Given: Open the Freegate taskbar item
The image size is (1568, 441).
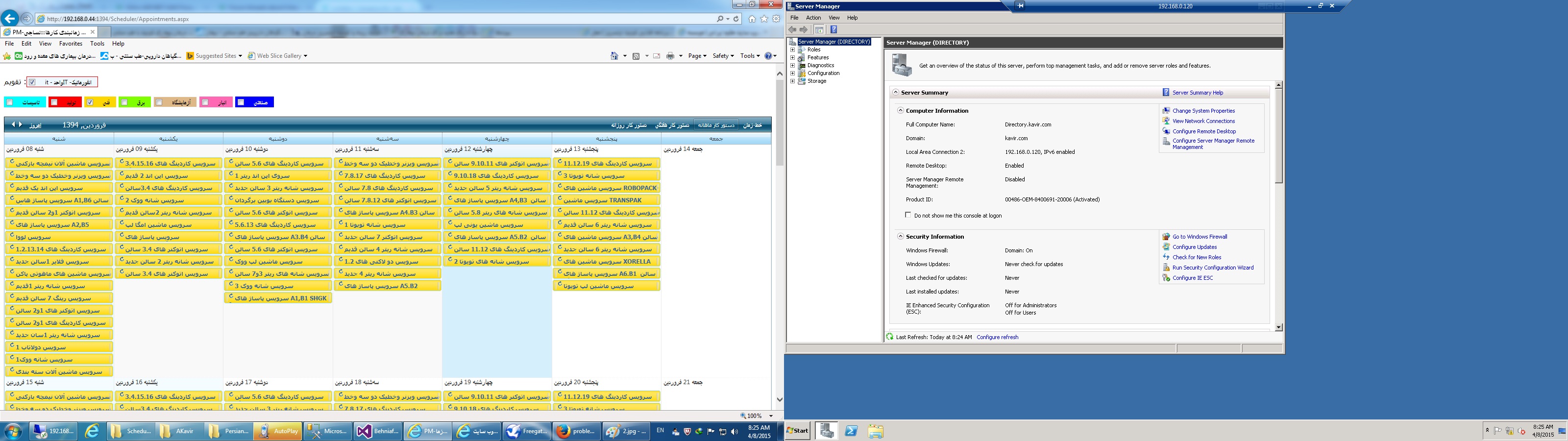Looking at the screenshot, I should pyautogui.click(x=527, y=431).
